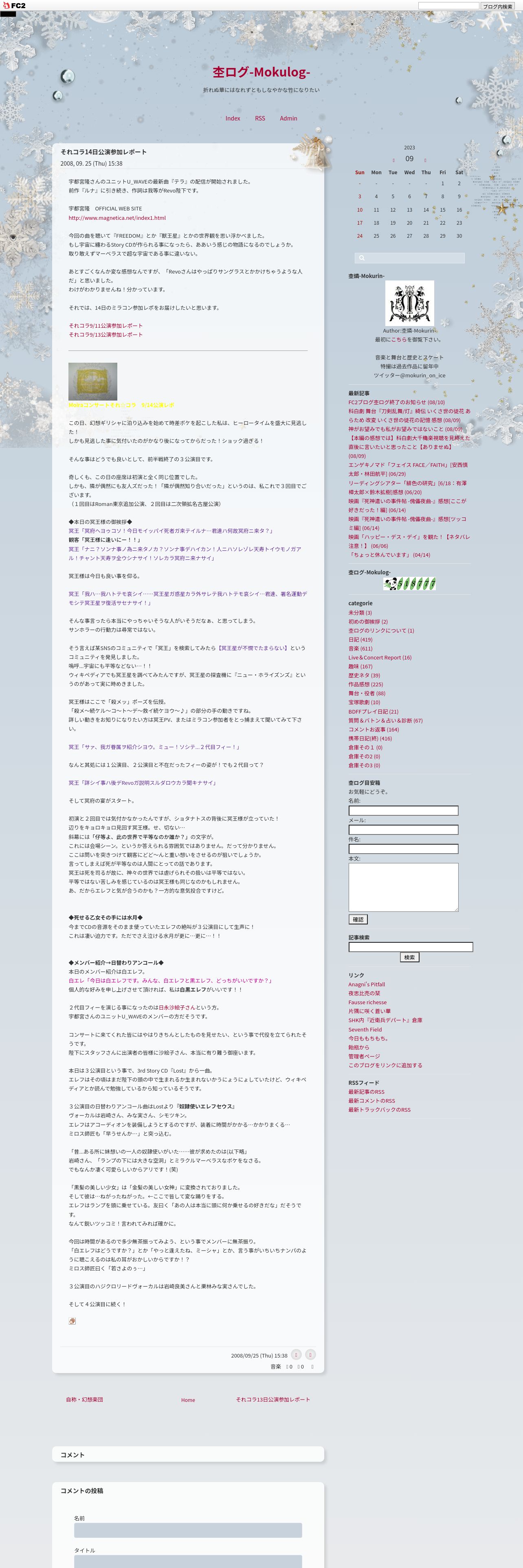
Task: Open エンゲキノマド「フェイス FACE／FAITH」 article
Action: point(408,469)
